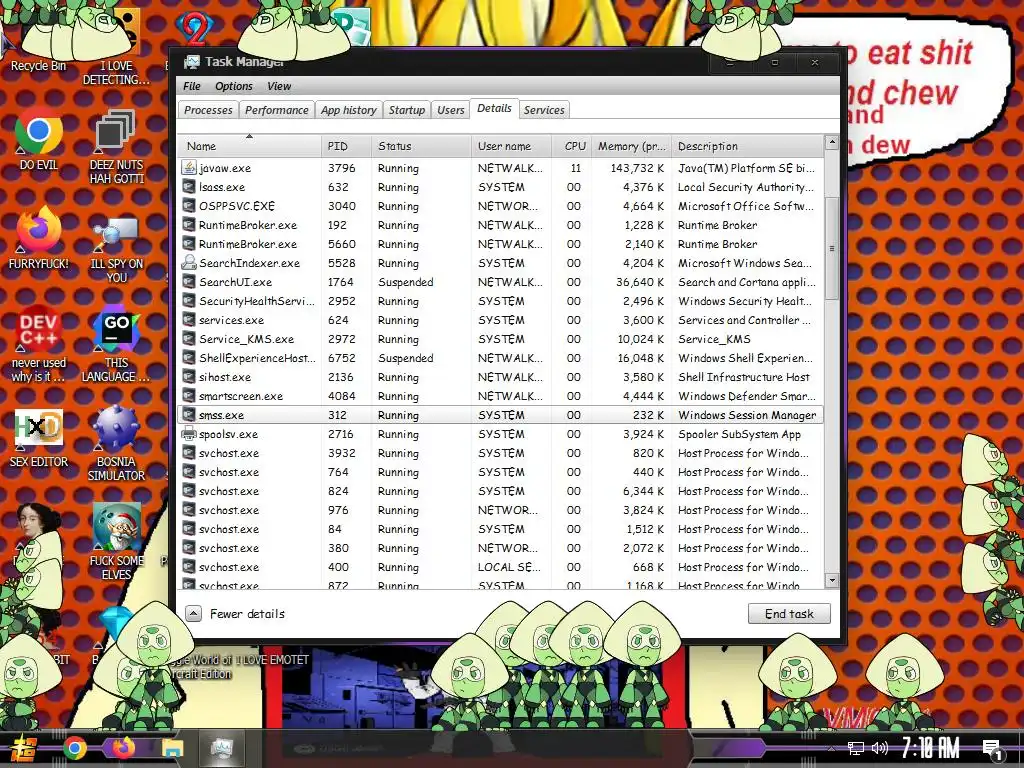The height and width of the screenshot is (768, 1024).
Task: Click the javaw.exe process icon
Action: (x=189, y=168)
